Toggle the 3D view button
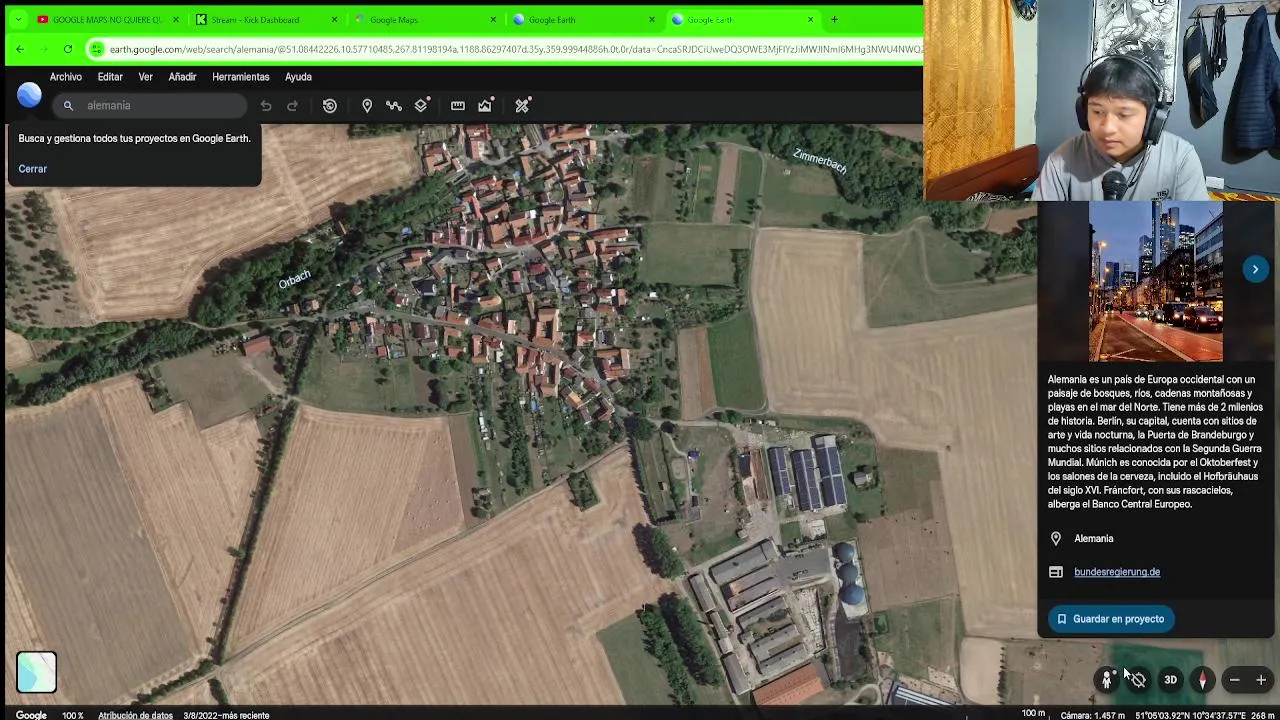 pos(1170,680)
